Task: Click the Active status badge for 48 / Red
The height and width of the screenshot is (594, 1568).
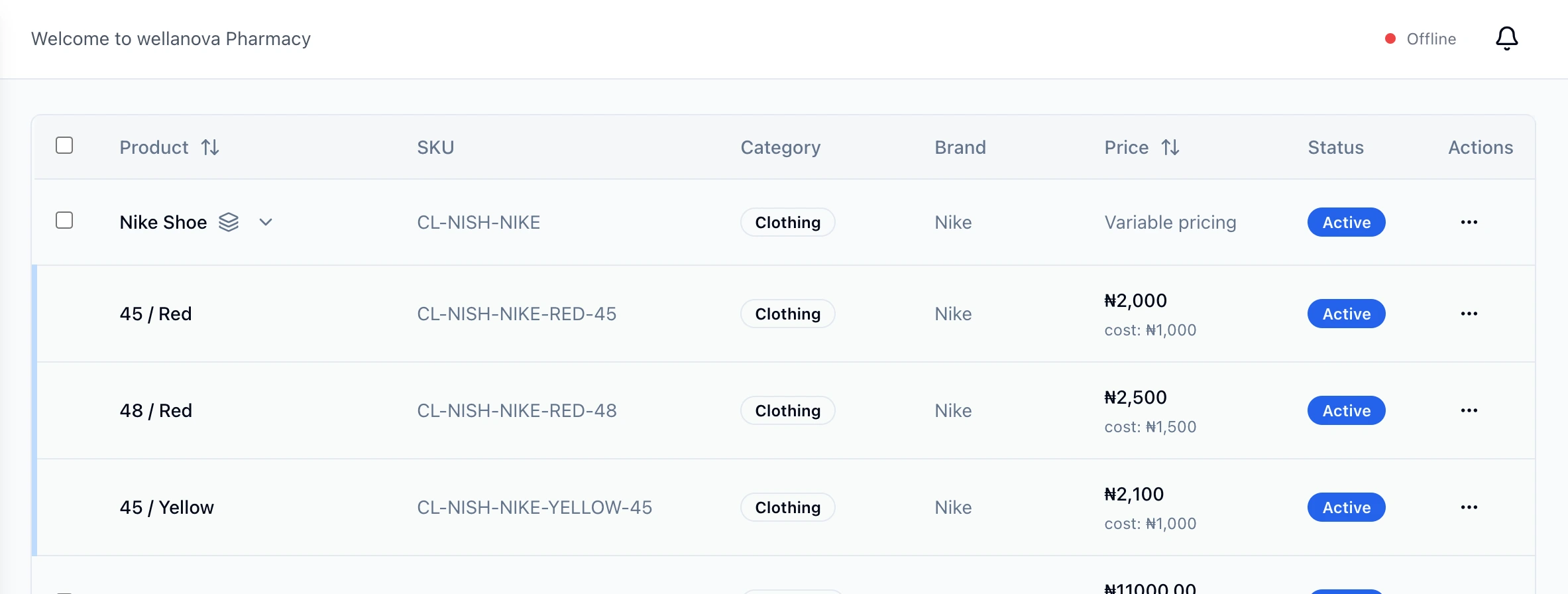Action: [x=1346, y=410]
